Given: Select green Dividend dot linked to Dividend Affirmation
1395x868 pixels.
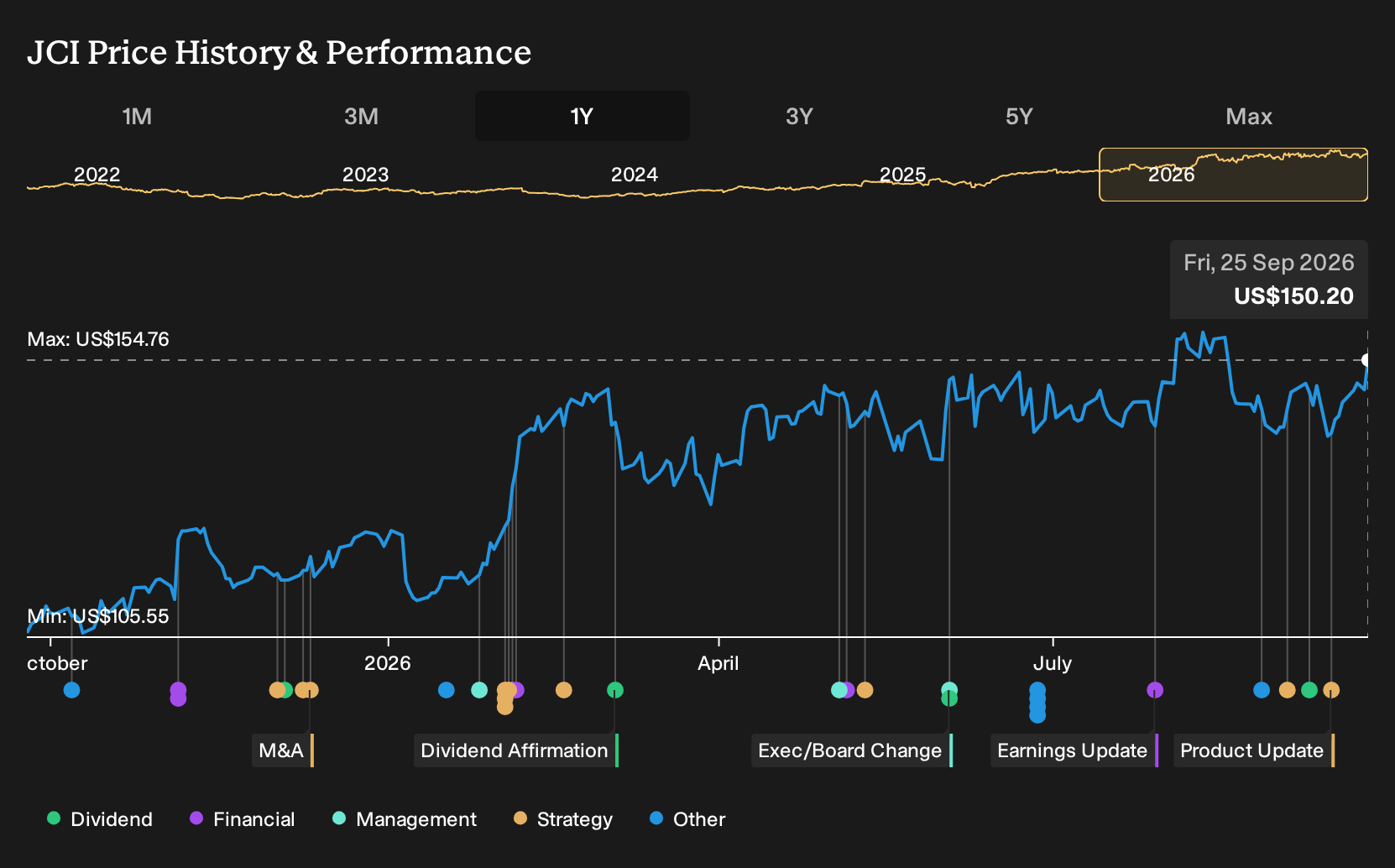Looking at the screenshot, I should [615, 690].
